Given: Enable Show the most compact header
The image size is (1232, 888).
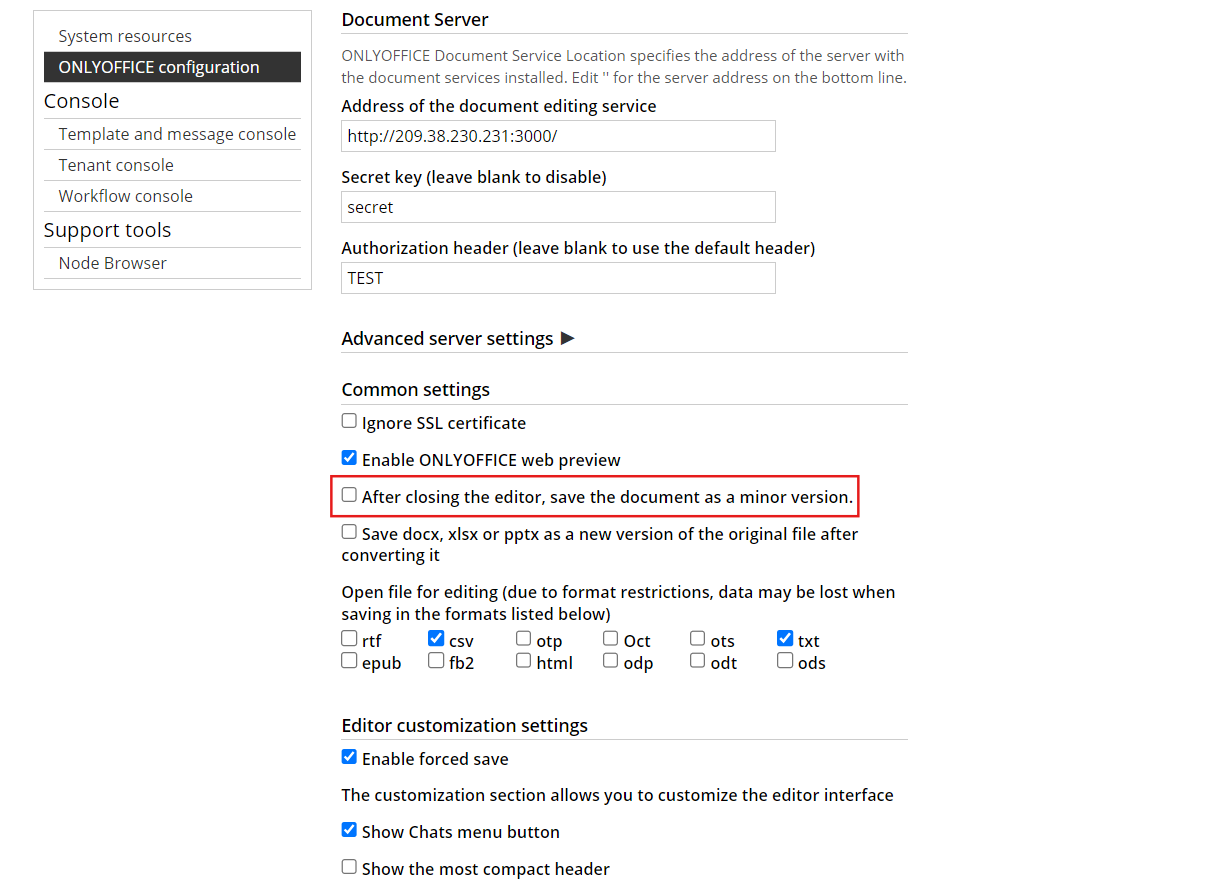Looking at the screenshot, I should [x=349, y=868].
